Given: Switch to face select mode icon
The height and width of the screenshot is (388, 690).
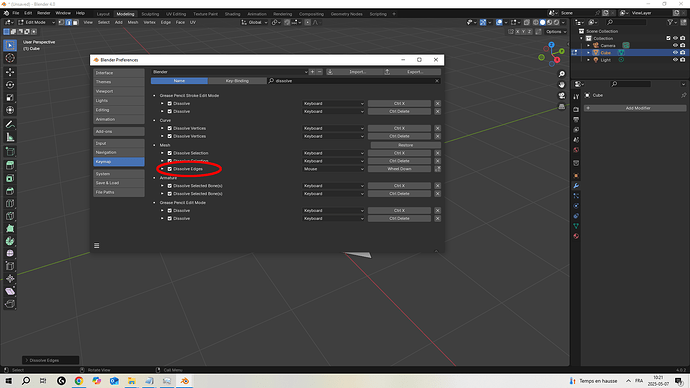Looking at the screenshot, I should click(x=75, y=22).
